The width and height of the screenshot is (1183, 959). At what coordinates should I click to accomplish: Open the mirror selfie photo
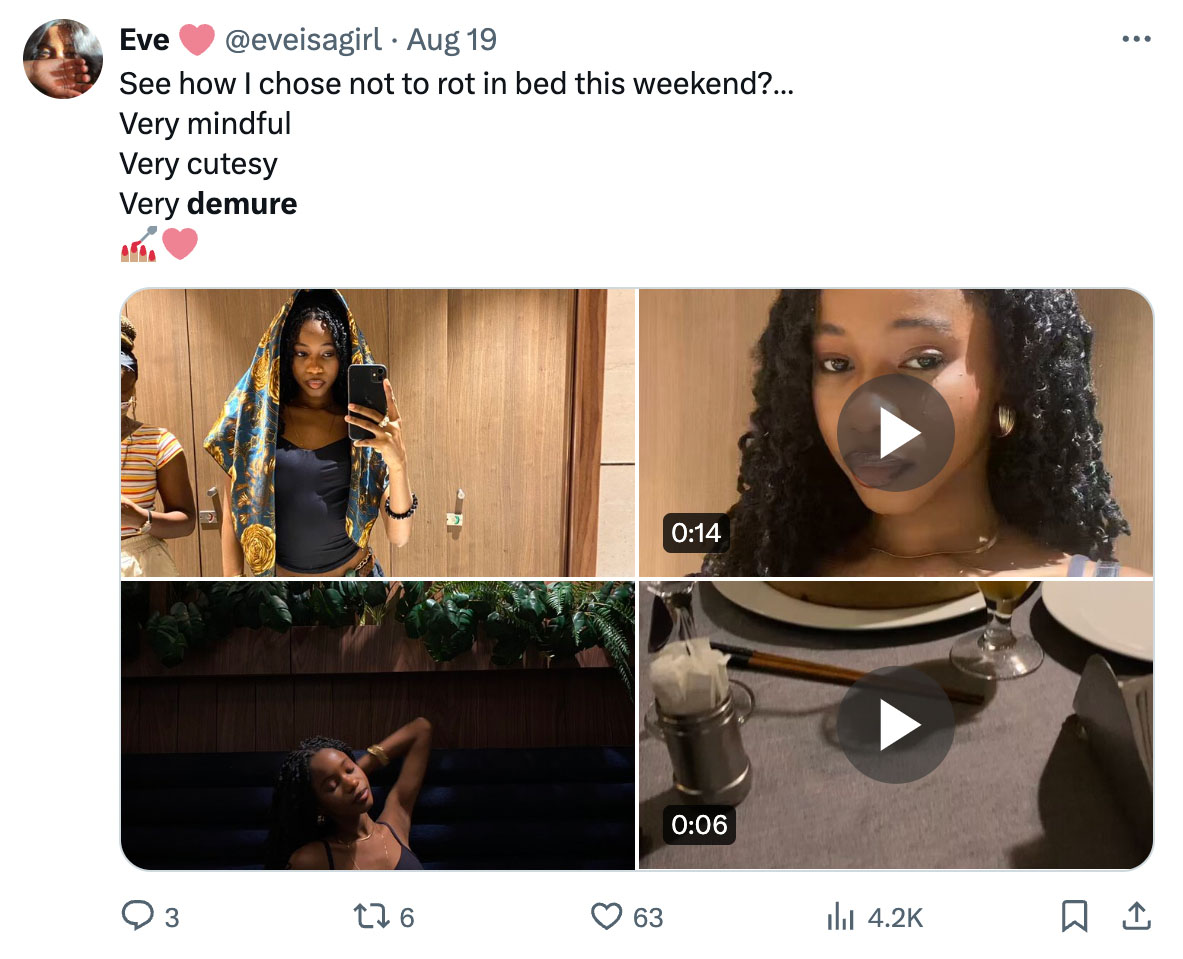378,432
